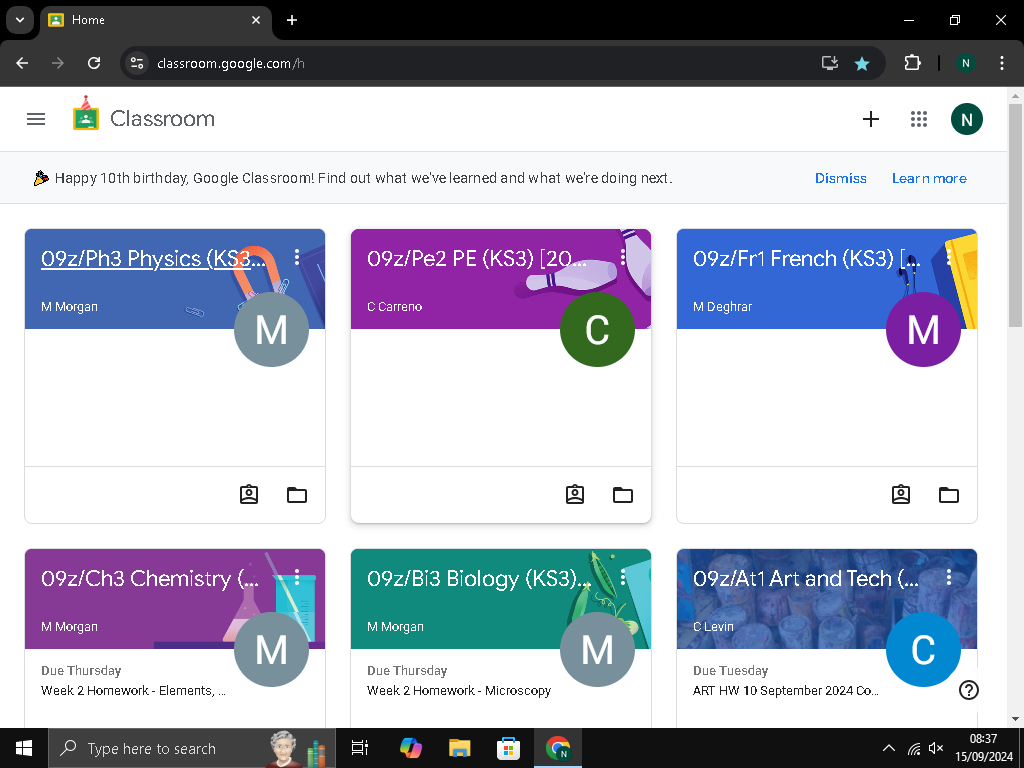
Task: Click the grey M avatar on Physics card
Action: pyautogui.click(x=271, y=329)
